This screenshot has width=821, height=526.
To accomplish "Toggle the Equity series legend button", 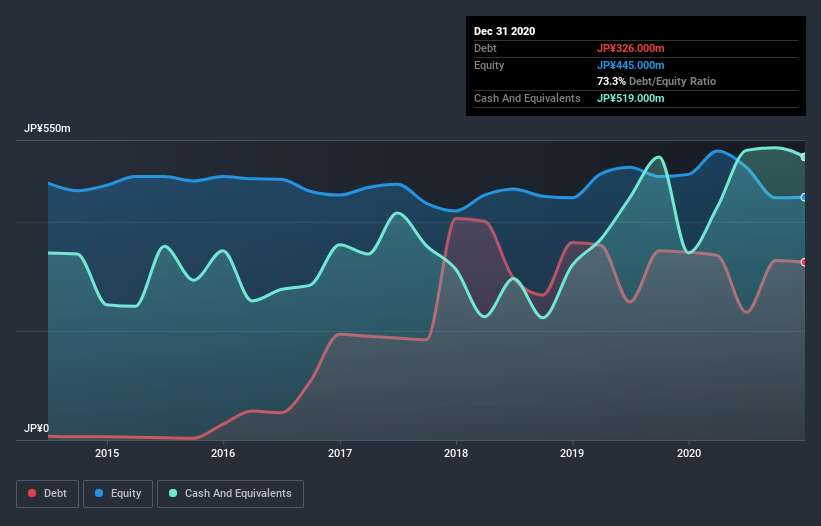I will click(118, 494).
